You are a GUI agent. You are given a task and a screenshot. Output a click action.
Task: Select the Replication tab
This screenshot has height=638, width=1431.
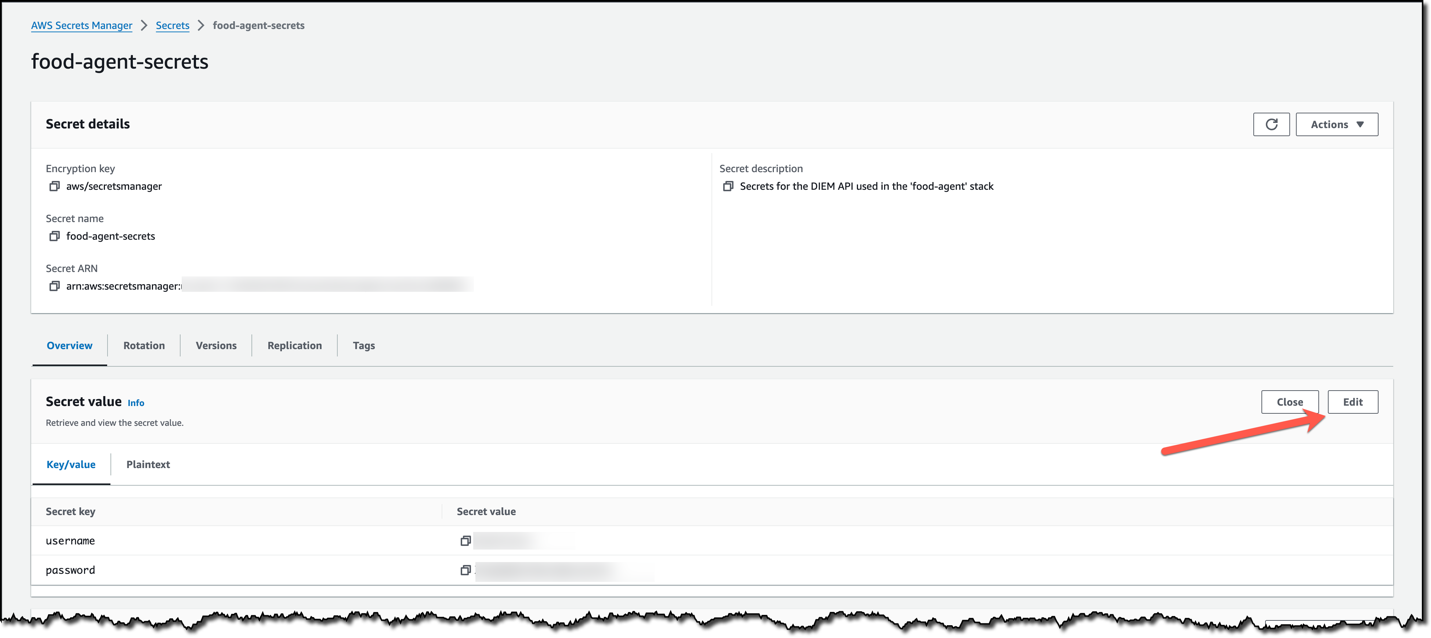[294, 345]
